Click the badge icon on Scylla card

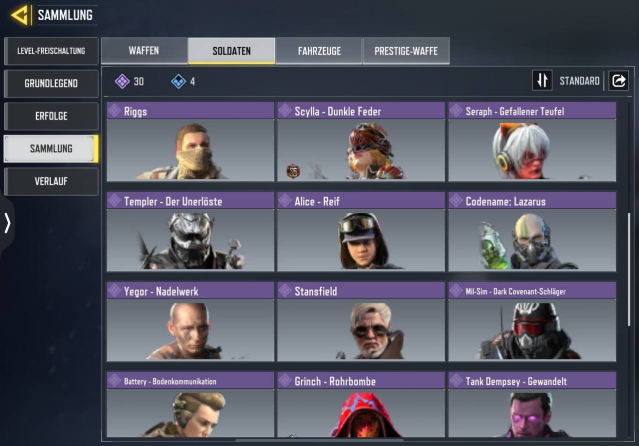click(293, 171)
